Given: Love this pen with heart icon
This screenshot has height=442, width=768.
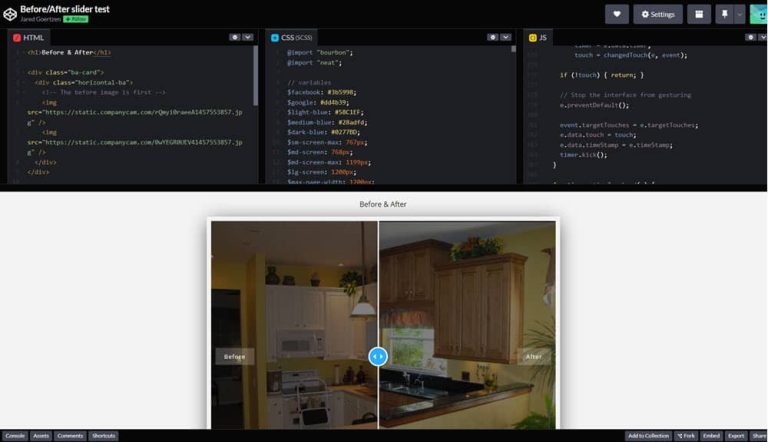Looking at the screenshot, I should 616,14.
